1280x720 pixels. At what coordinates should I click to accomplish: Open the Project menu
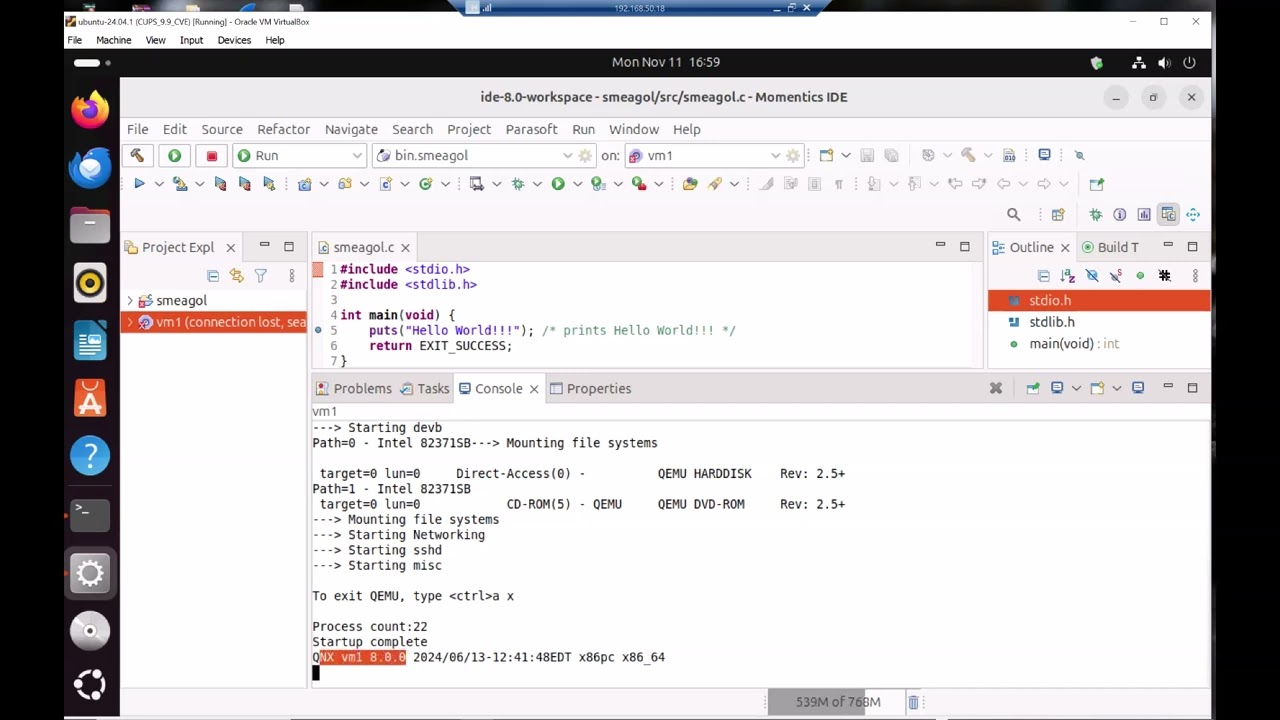[469, 129]
